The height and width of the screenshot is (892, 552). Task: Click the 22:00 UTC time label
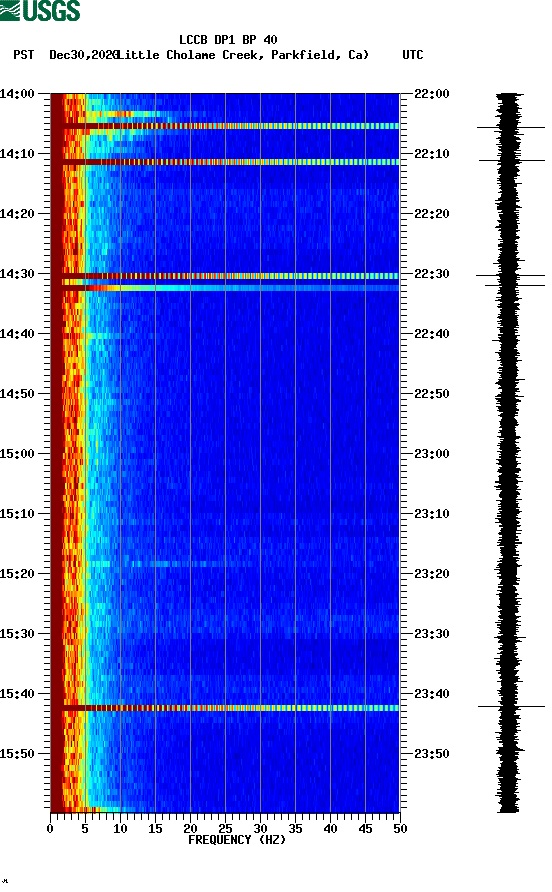point(431,94)
